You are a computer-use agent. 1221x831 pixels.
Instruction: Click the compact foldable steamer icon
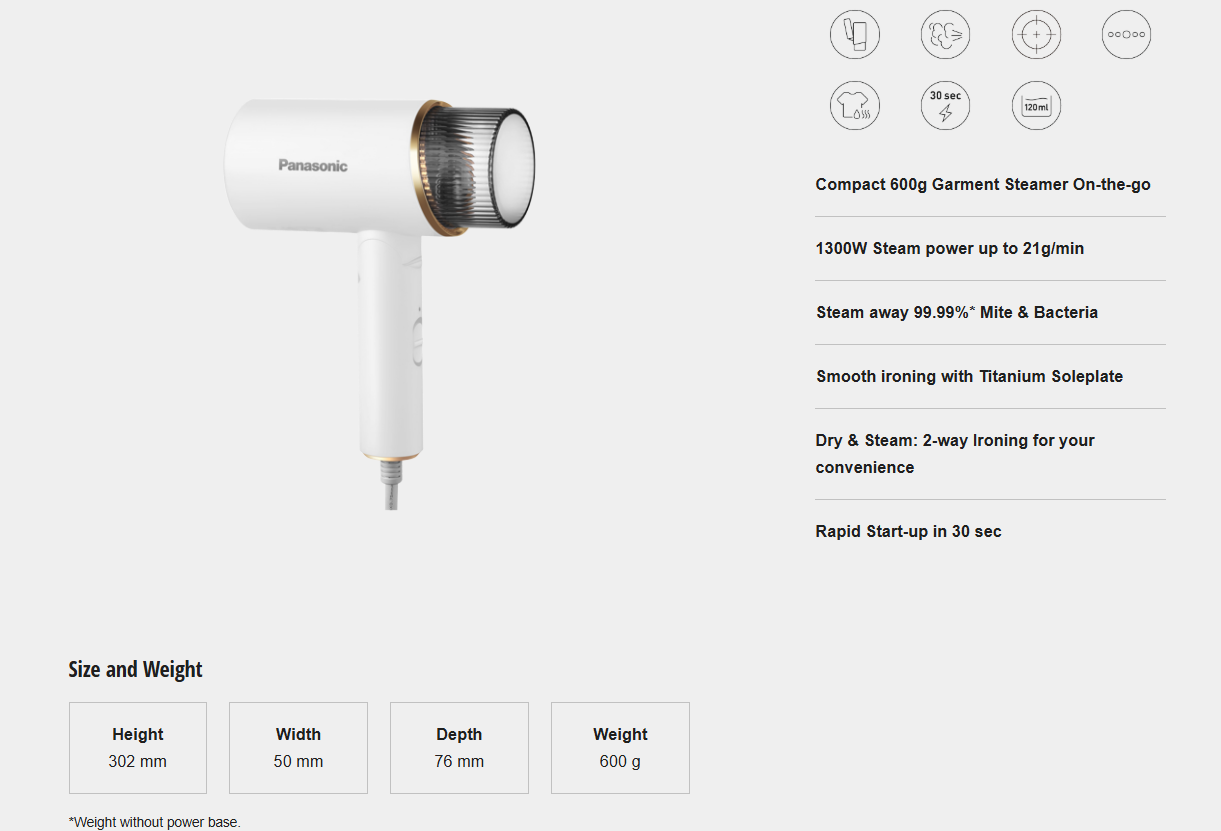tap(855, 35)
